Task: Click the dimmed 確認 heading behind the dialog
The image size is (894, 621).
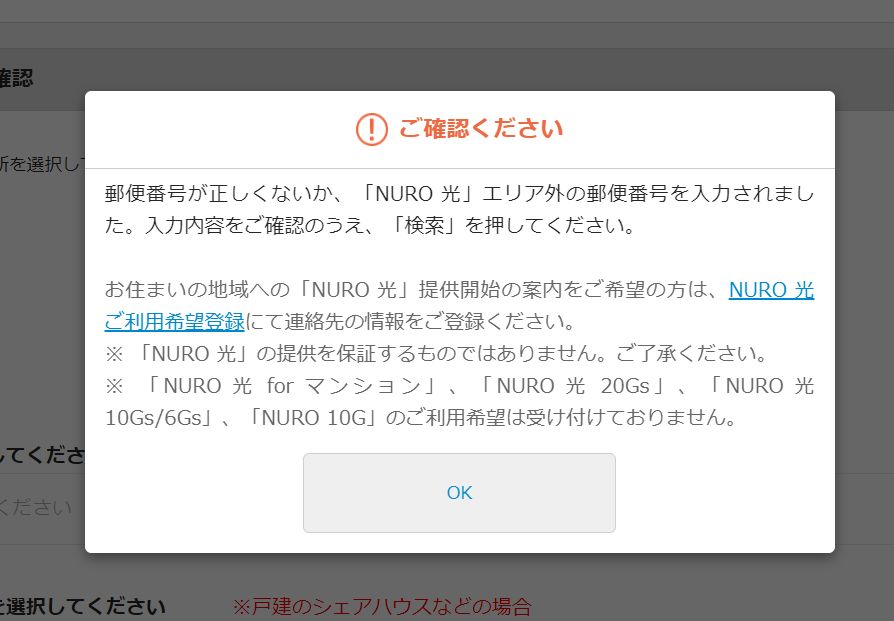Action: 17,78
